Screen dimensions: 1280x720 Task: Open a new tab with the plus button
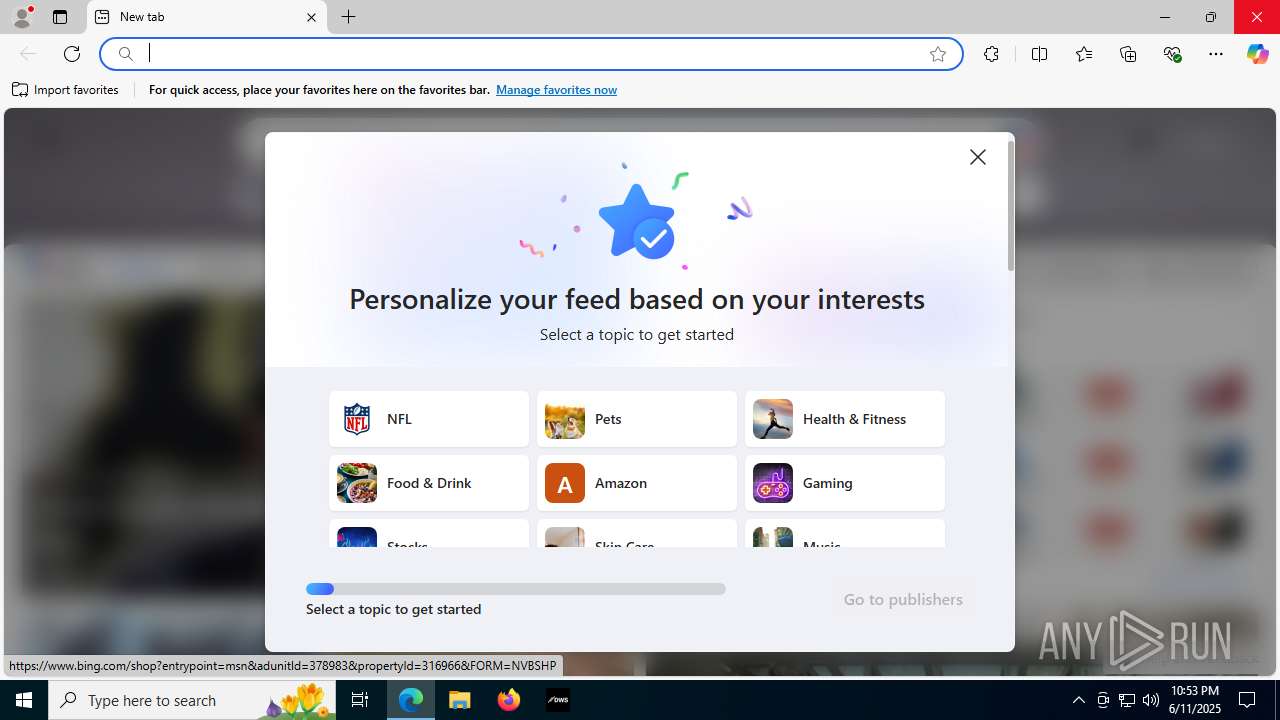click(348, 17)
